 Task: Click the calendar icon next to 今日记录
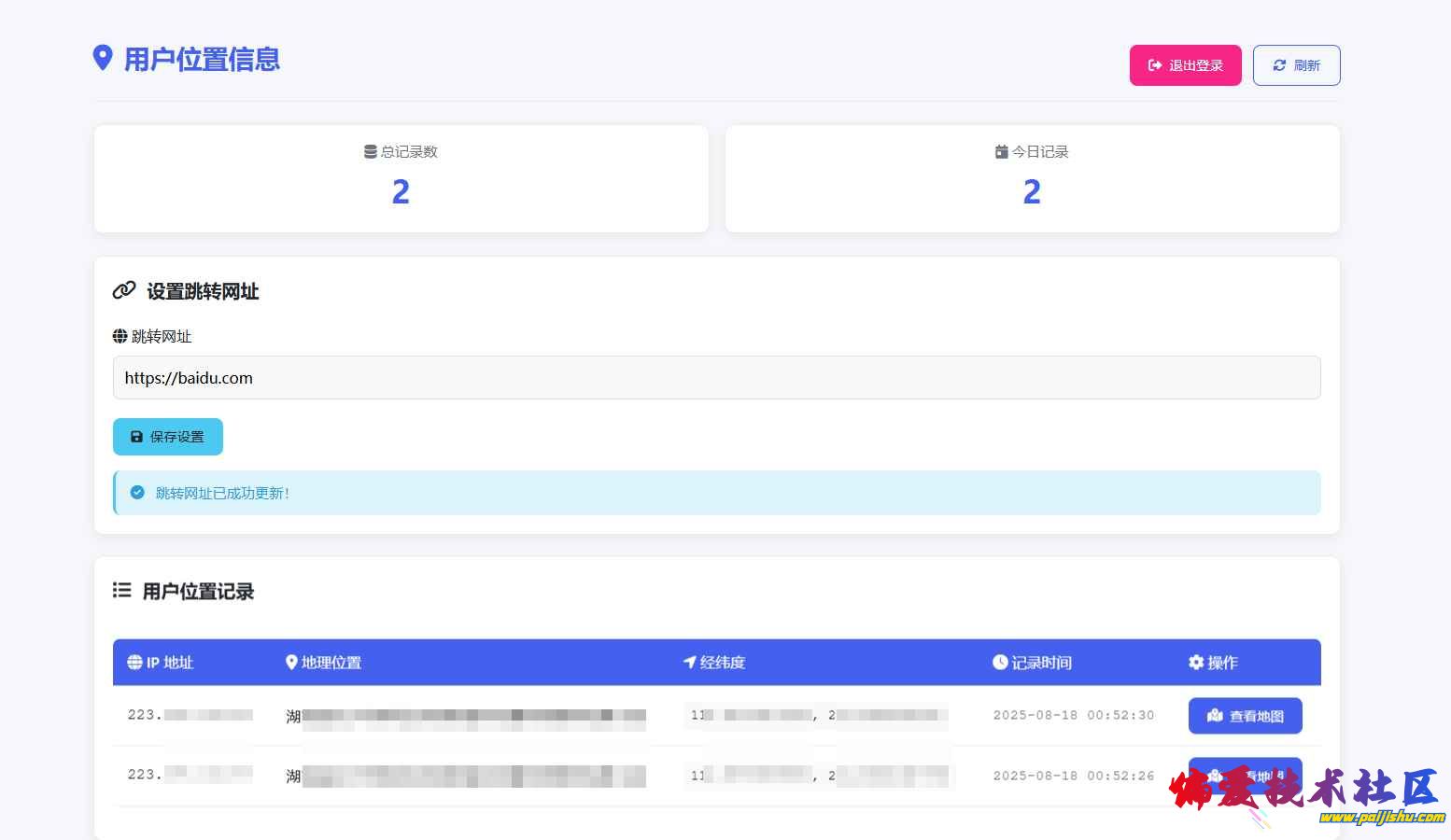pyautogui.click(x=1001, y=152)
